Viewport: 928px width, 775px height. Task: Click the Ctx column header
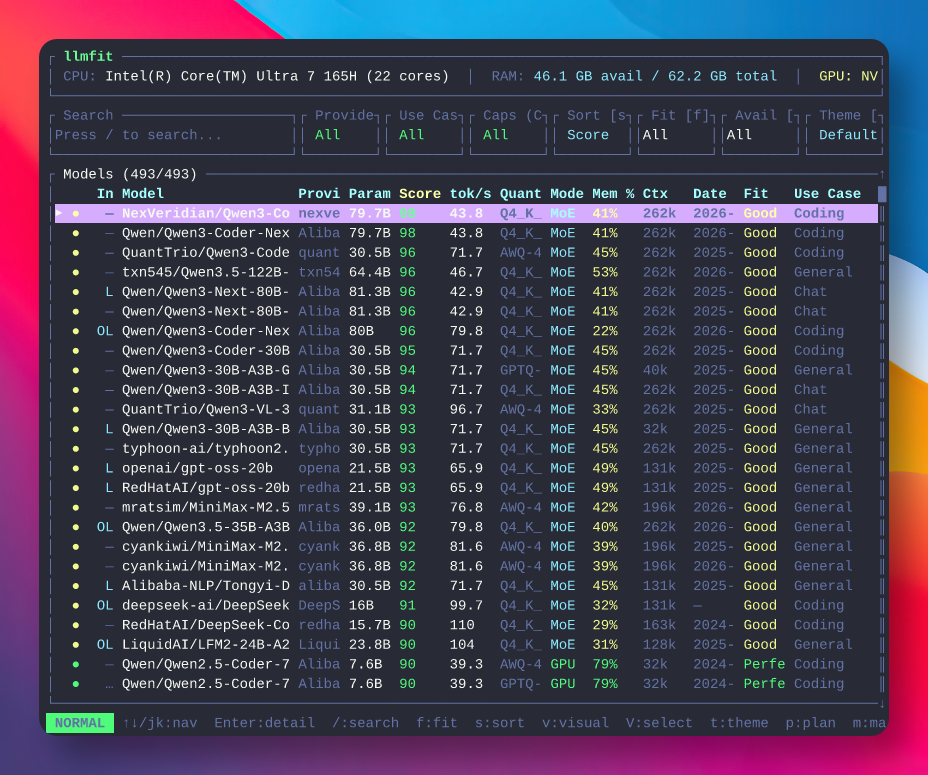(655, 194)
